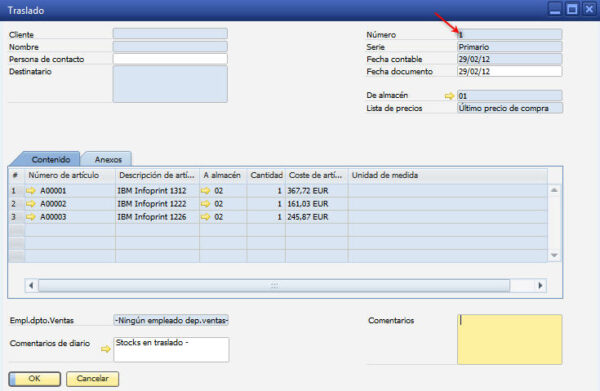
Task: Select the 245,87 EUR cost cell
Action: (316, 217)
